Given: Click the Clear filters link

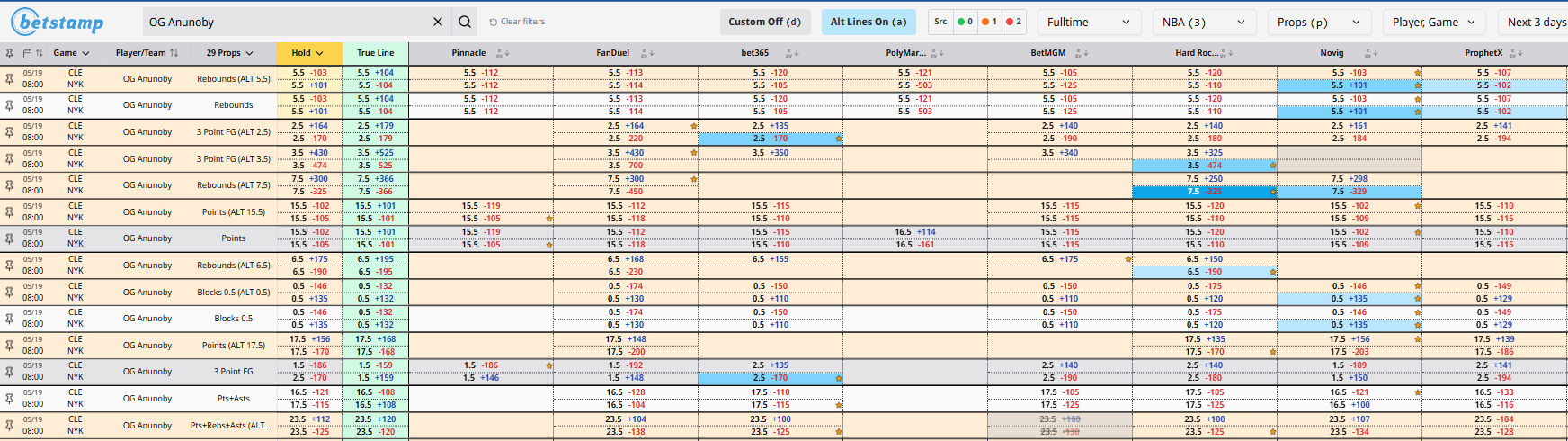Looking at the screenshot, I should click(x=517, y=22).
